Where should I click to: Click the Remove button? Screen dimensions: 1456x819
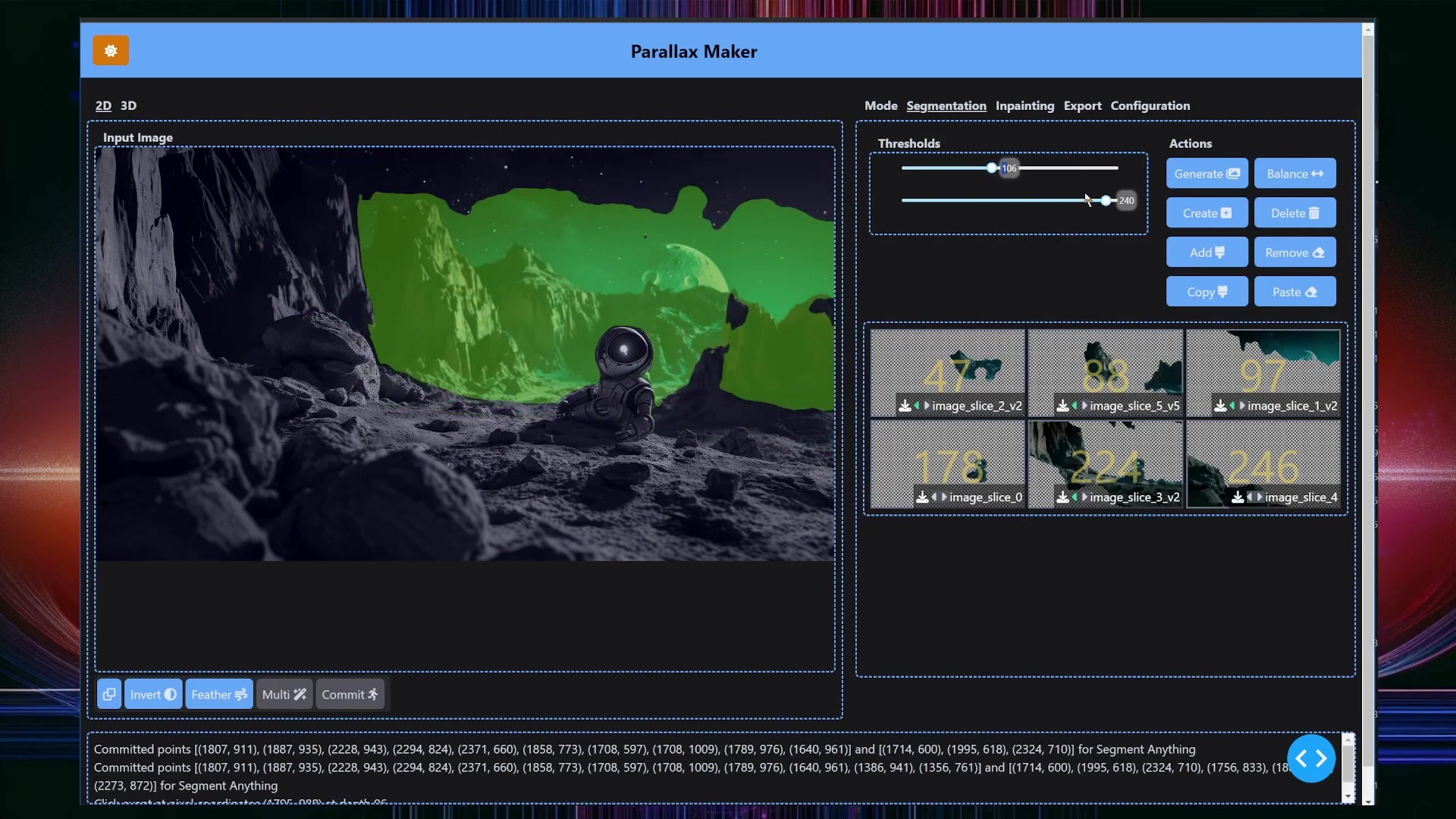pos(1294,253)
